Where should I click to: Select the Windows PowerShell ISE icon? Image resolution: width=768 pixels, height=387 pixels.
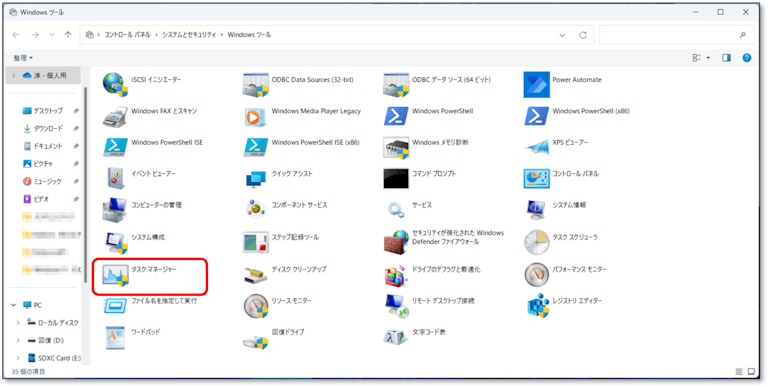coord(116,147)
